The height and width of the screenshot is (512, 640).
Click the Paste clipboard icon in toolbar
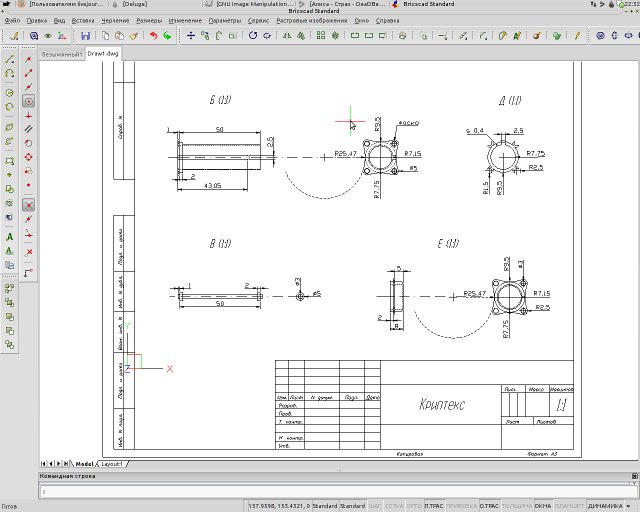119,36
